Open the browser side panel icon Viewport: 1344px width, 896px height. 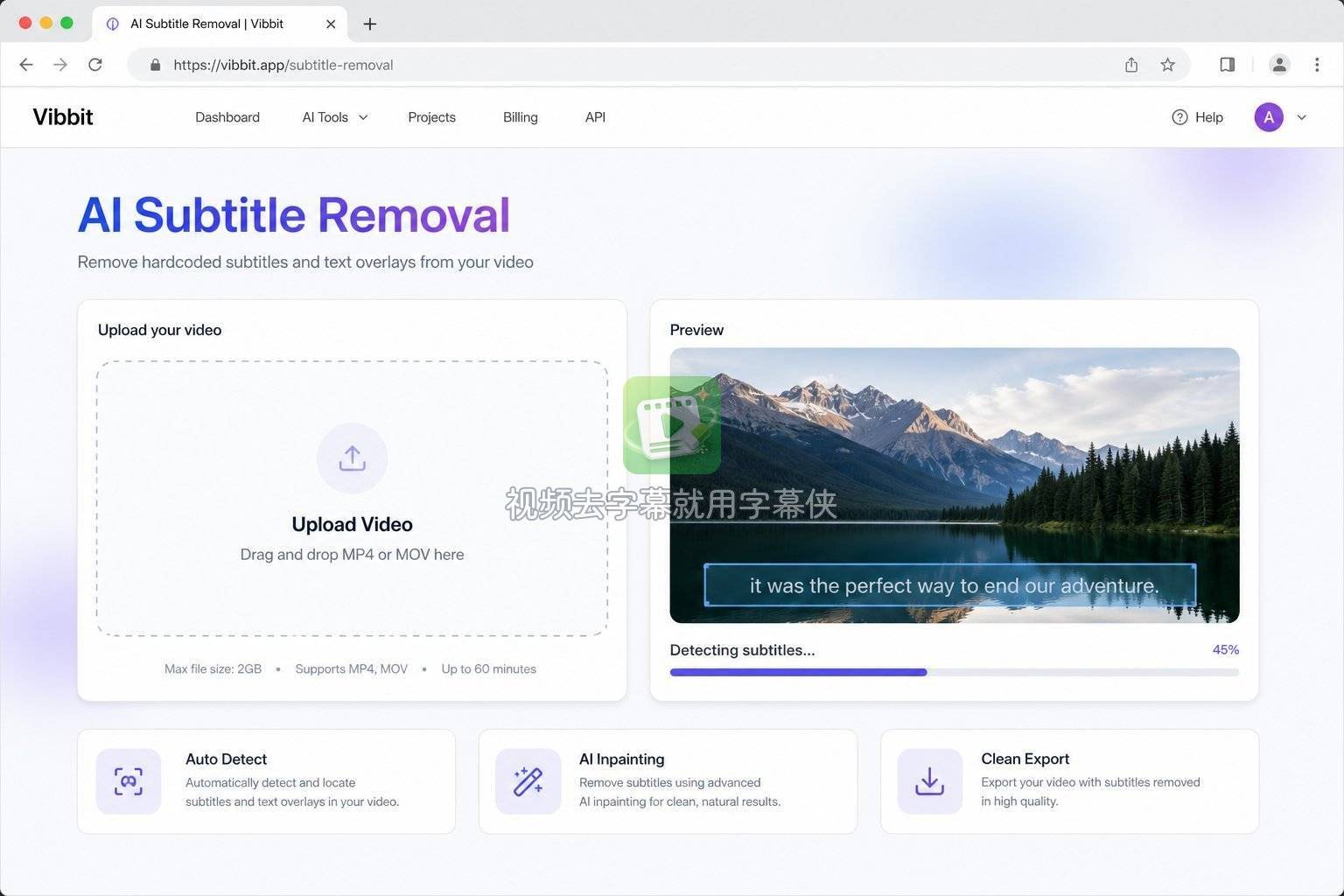[1227, 65]
